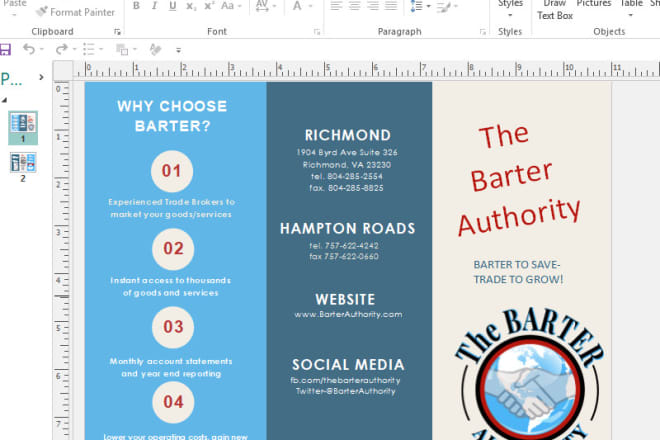Viewport: 660px width, 440px height.
Task: Open the Undo history dropdown
Action: point(42,49)
